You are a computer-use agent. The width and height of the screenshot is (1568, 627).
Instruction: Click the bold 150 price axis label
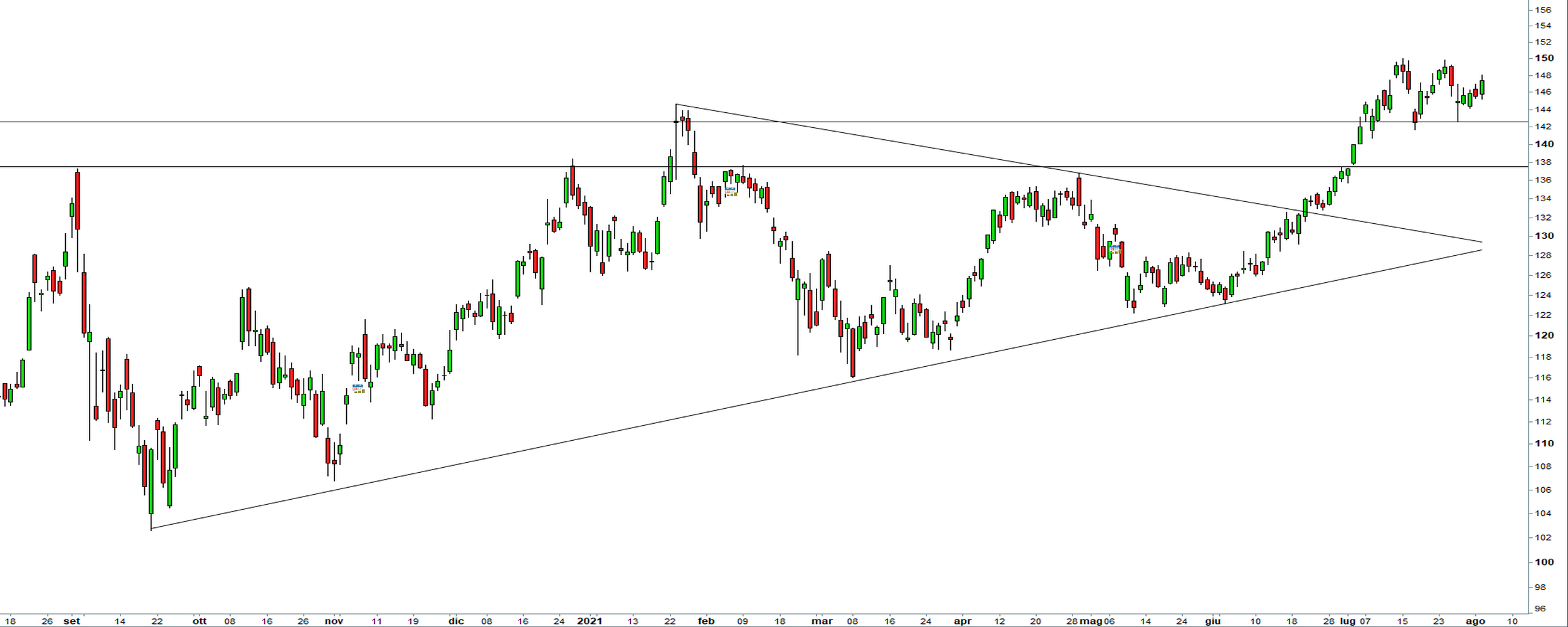coord(1544,58)
